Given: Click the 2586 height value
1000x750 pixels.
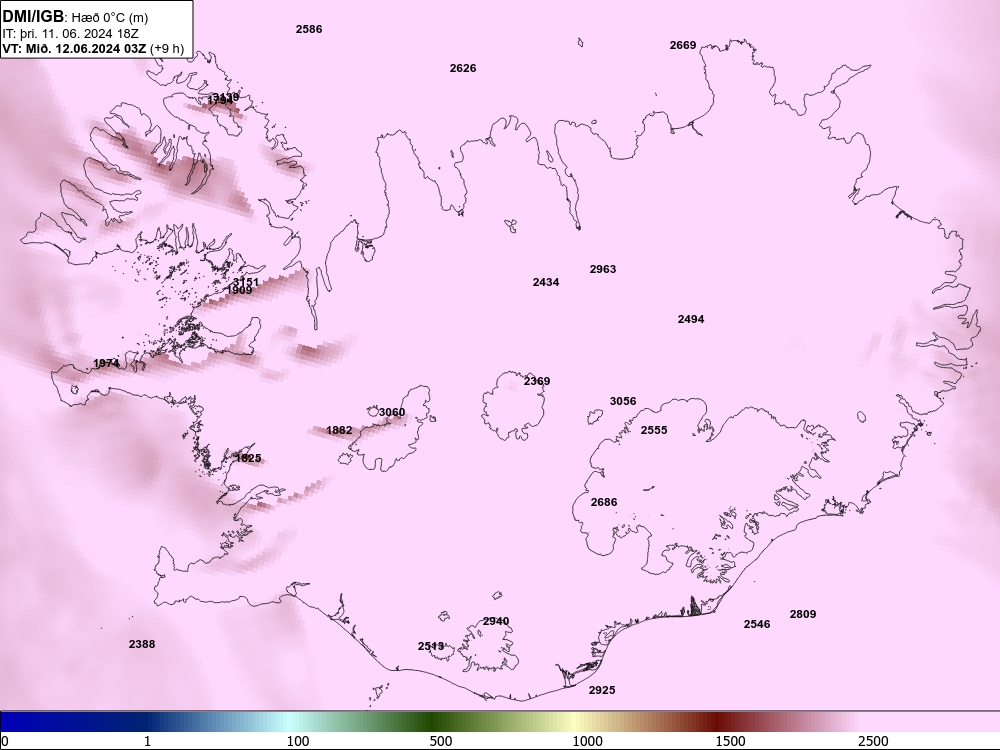Looking at the screenshot, I should (x=309, y=29).
